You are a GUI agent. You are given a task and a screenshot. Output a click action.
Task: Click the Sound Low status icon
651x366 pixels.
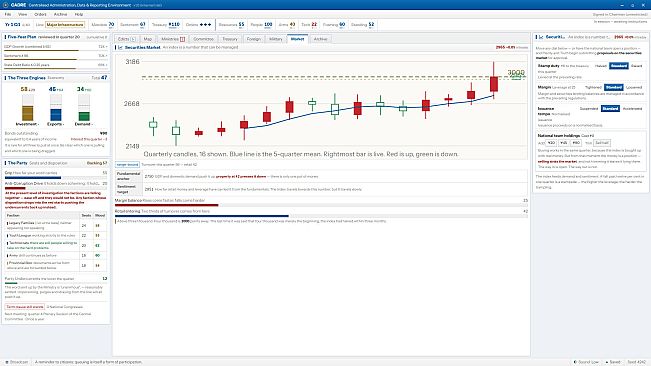[x=575, y=362]
